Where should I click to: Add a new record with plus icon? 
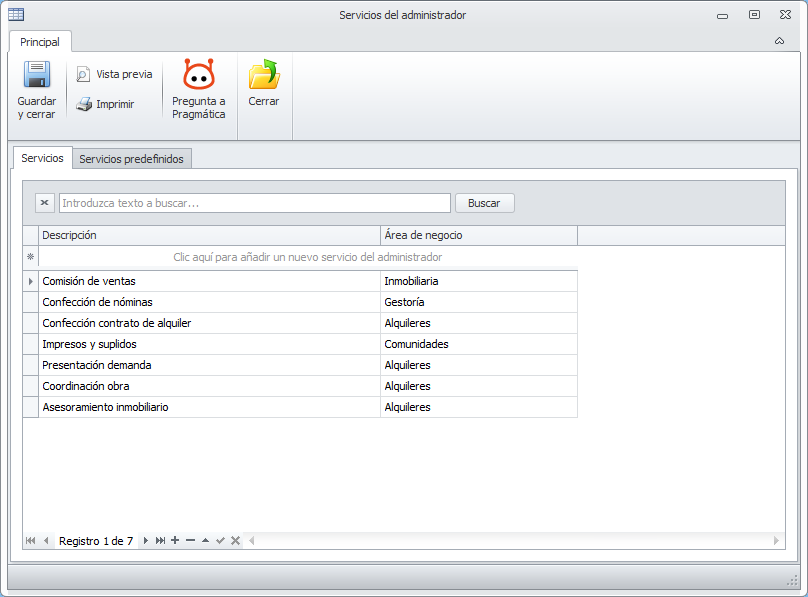[175, 540]
